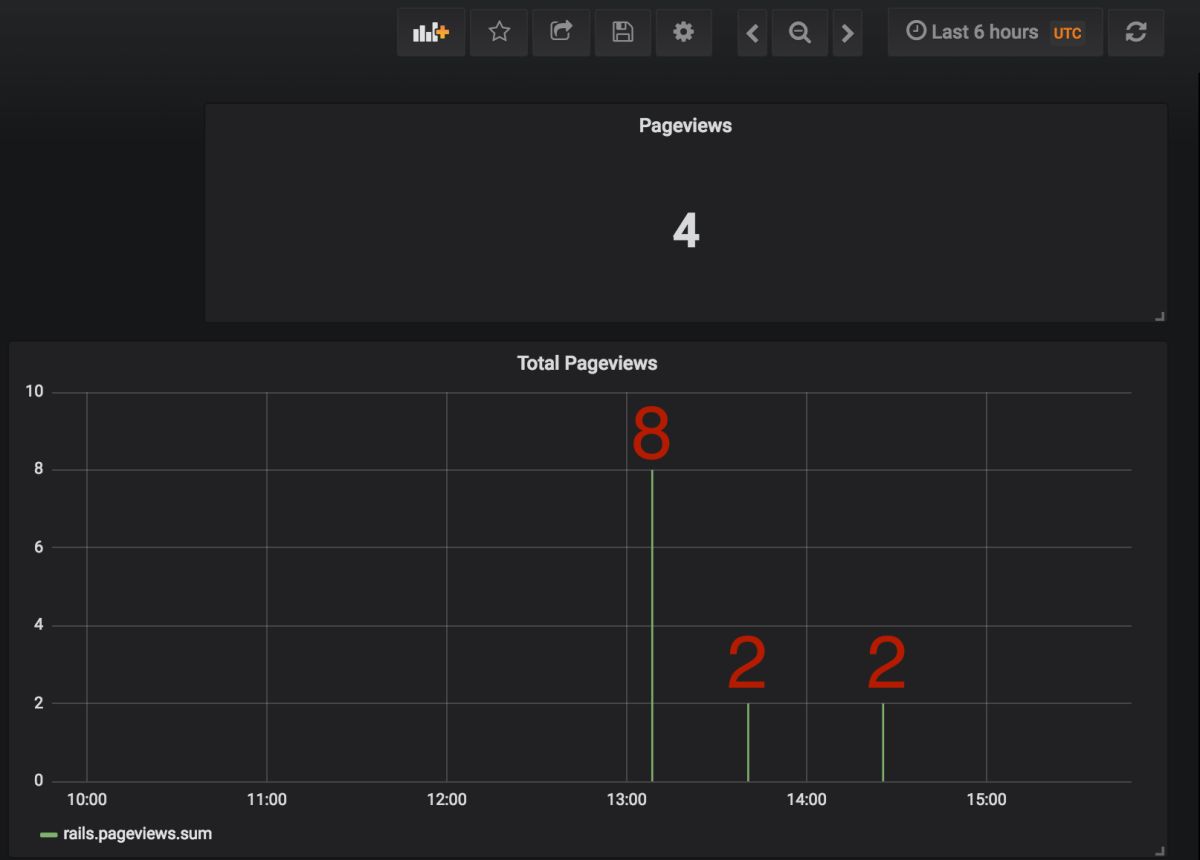
Task: Click the y-axis label 6
Action: click(39, 547)
